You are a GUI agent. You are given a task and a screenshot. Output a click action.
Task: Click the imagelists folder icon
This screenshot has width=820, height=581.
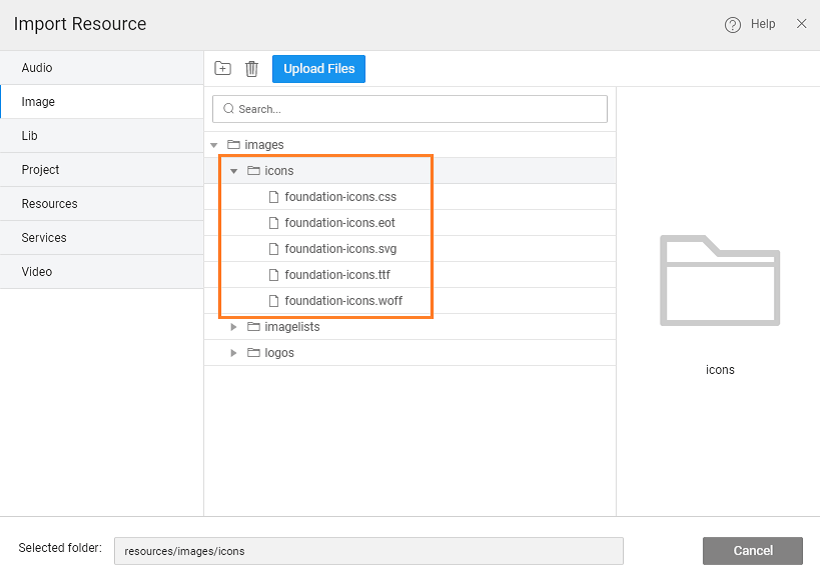pyautogui.click(x=254, y=327)
